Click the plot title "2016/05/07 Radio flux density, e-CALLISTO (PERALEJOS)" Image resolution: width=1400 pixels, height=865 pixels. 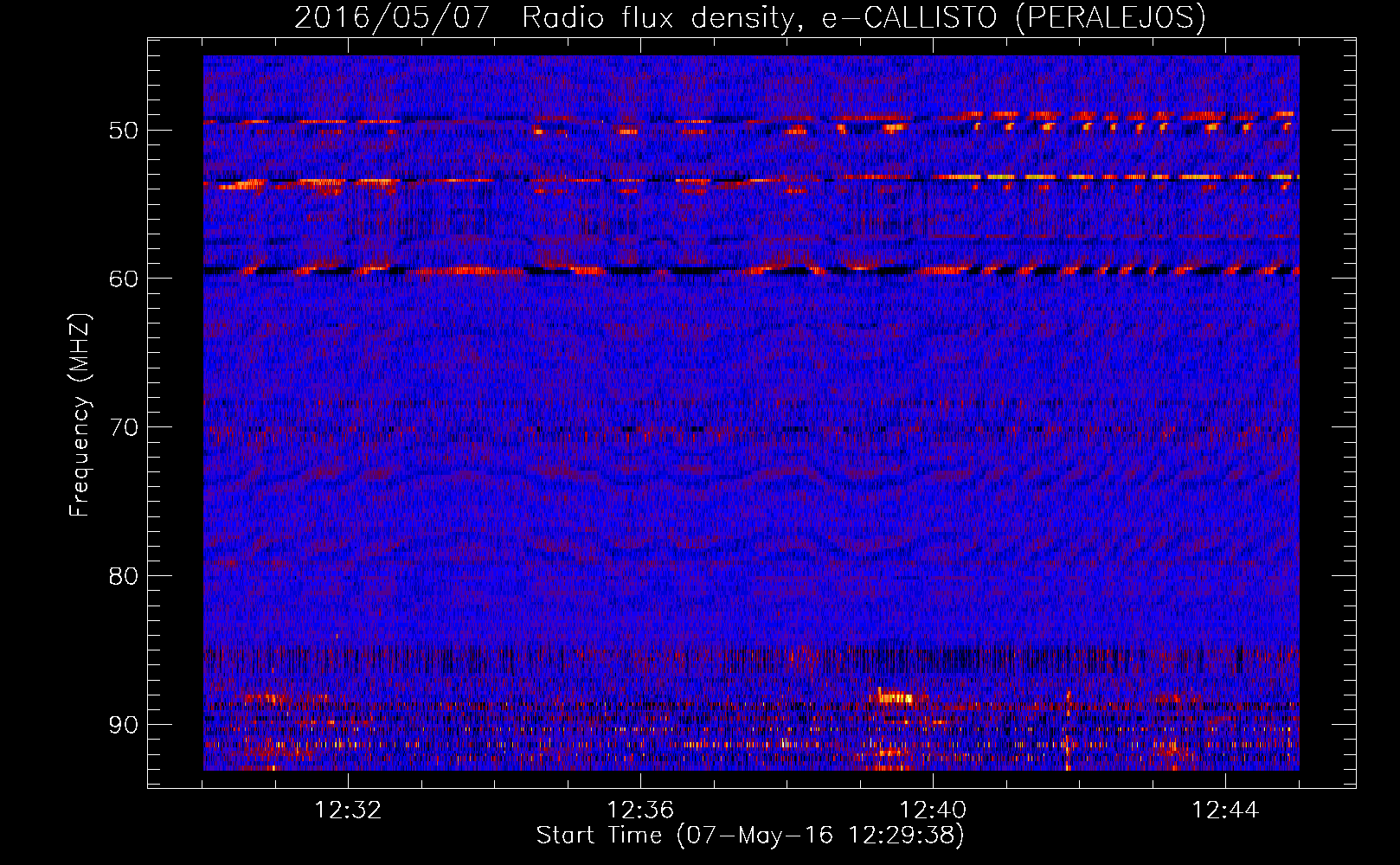[x=749, y=18]
